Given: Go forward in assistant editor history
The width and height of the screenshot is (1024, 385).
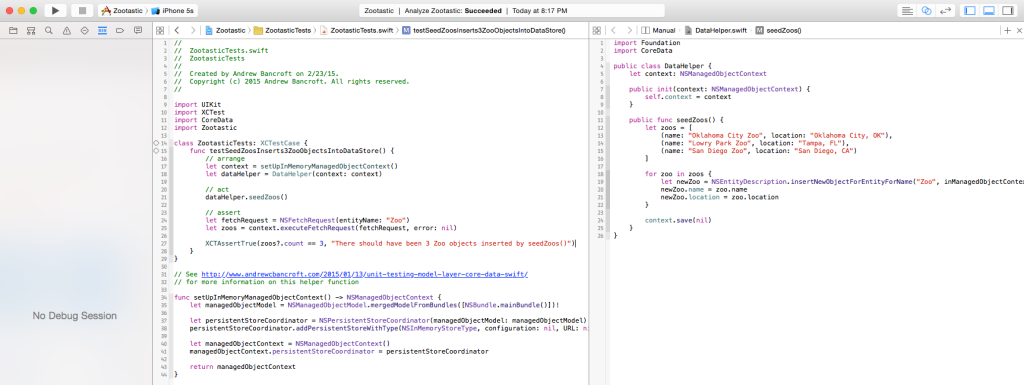Looking at the screenshot, I should 629,31.
